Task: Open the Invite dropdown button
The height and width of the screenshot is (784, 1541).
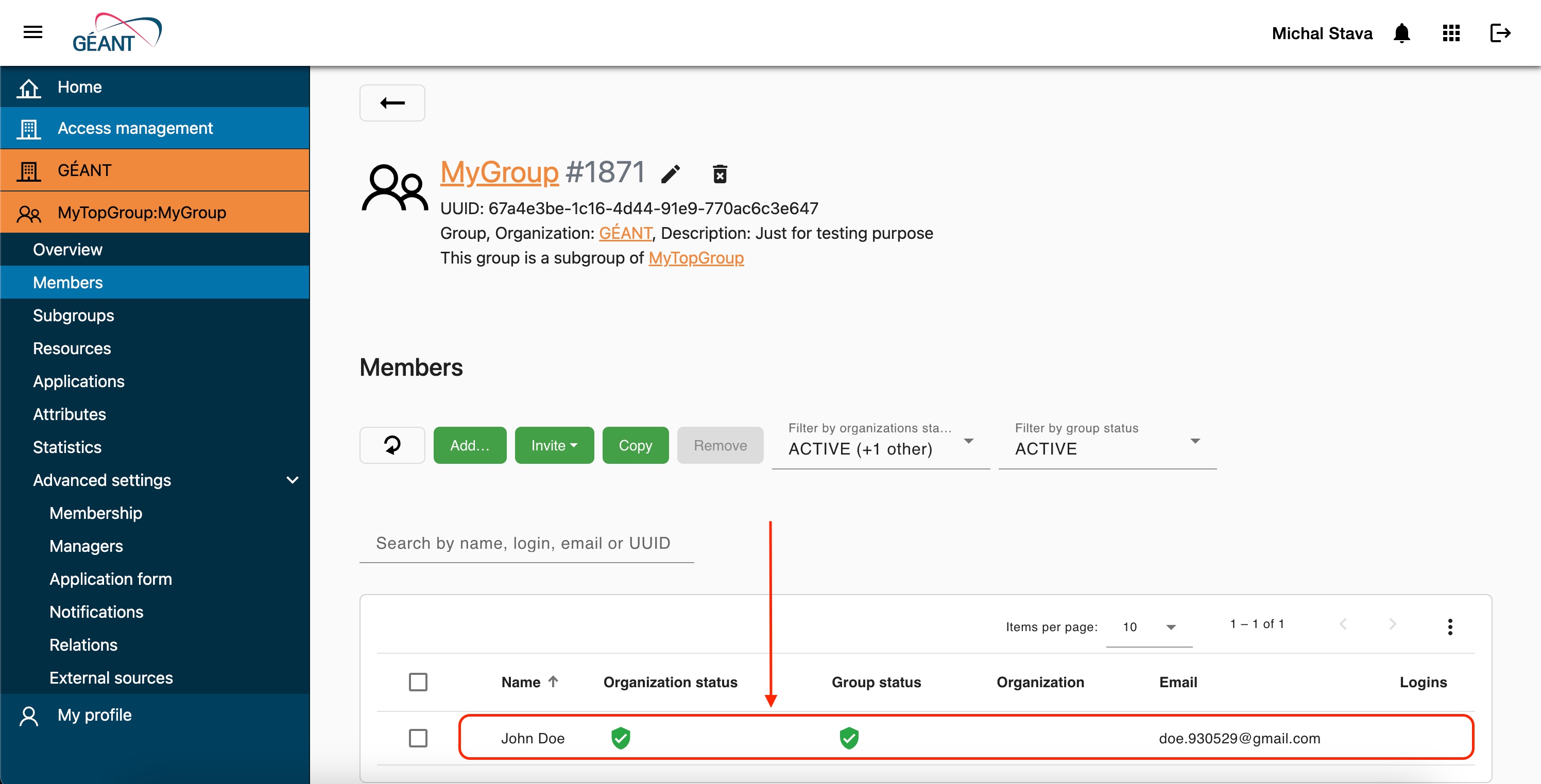Action: click(x=555, y=445)
